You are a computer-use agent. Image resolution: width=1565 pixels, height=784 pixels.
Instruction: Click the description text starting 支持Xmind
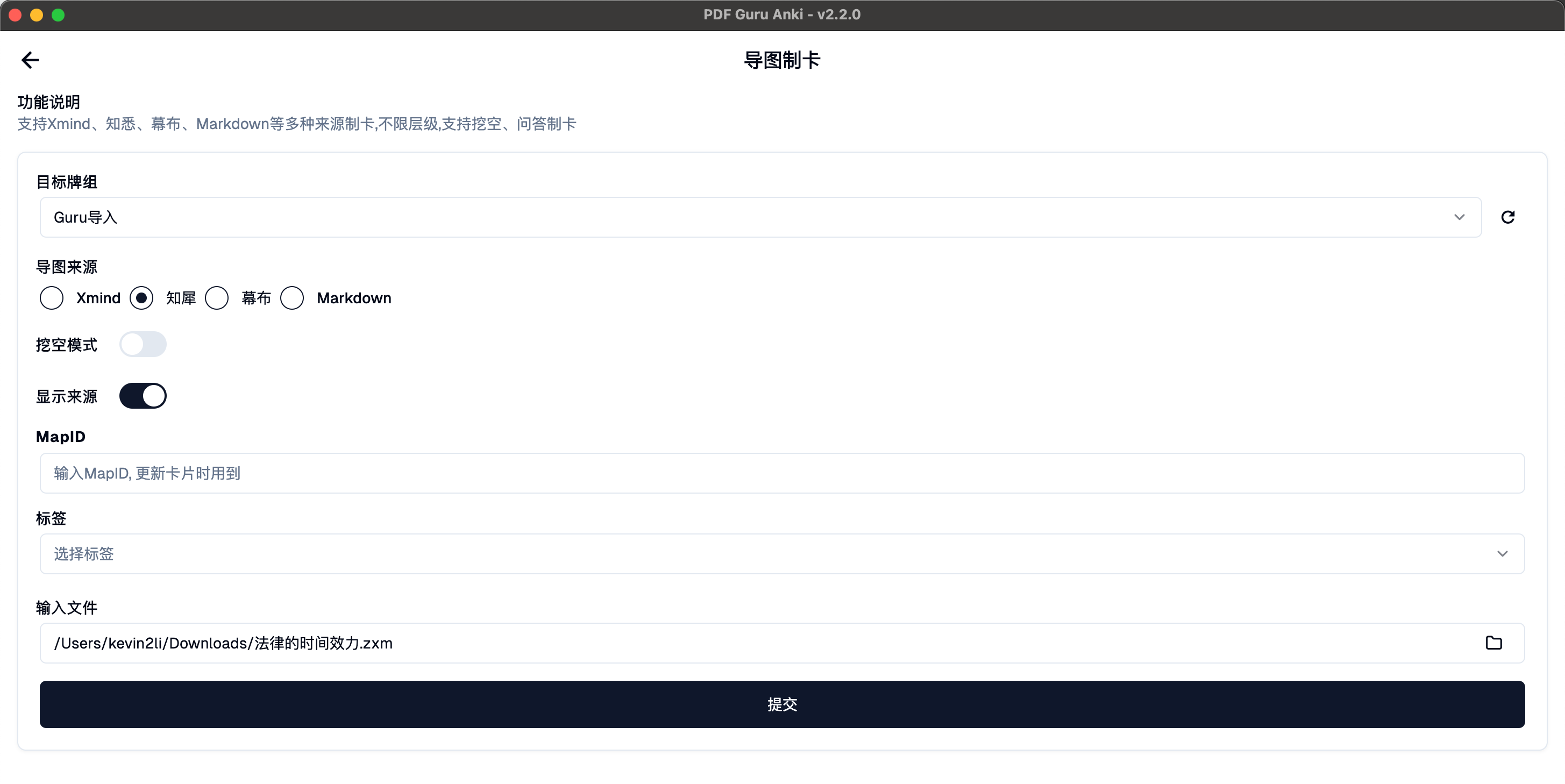[296, 124]
